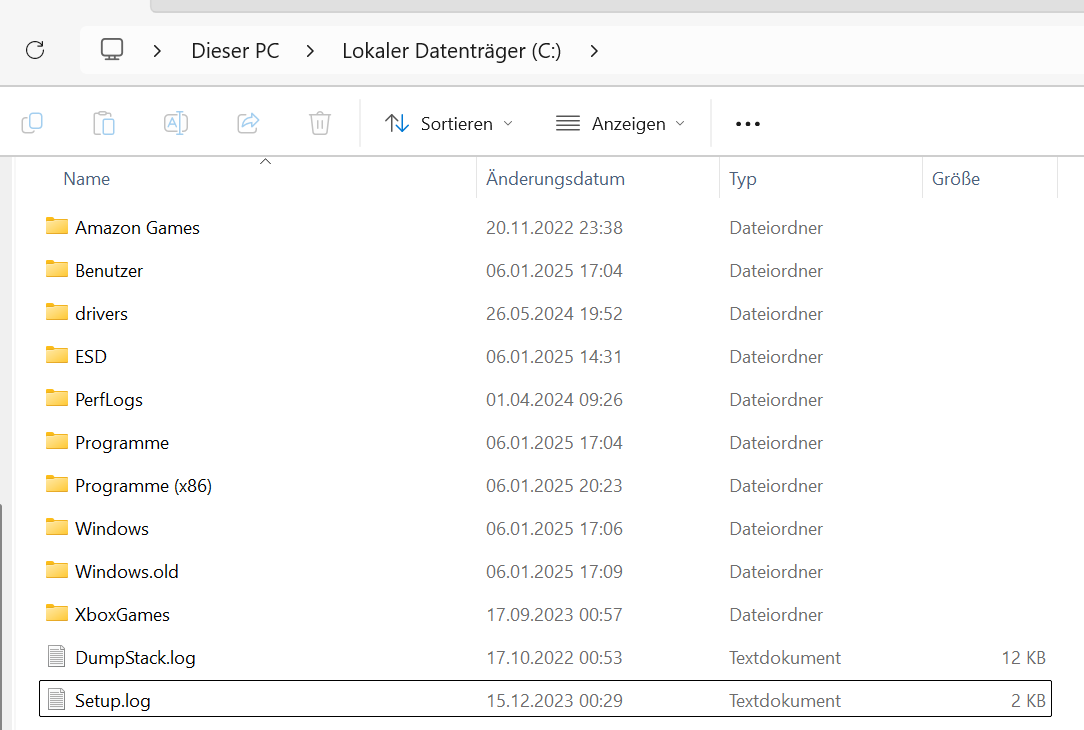
Task: Click the Programme (x86) folder icon
Action: point(57,484)
